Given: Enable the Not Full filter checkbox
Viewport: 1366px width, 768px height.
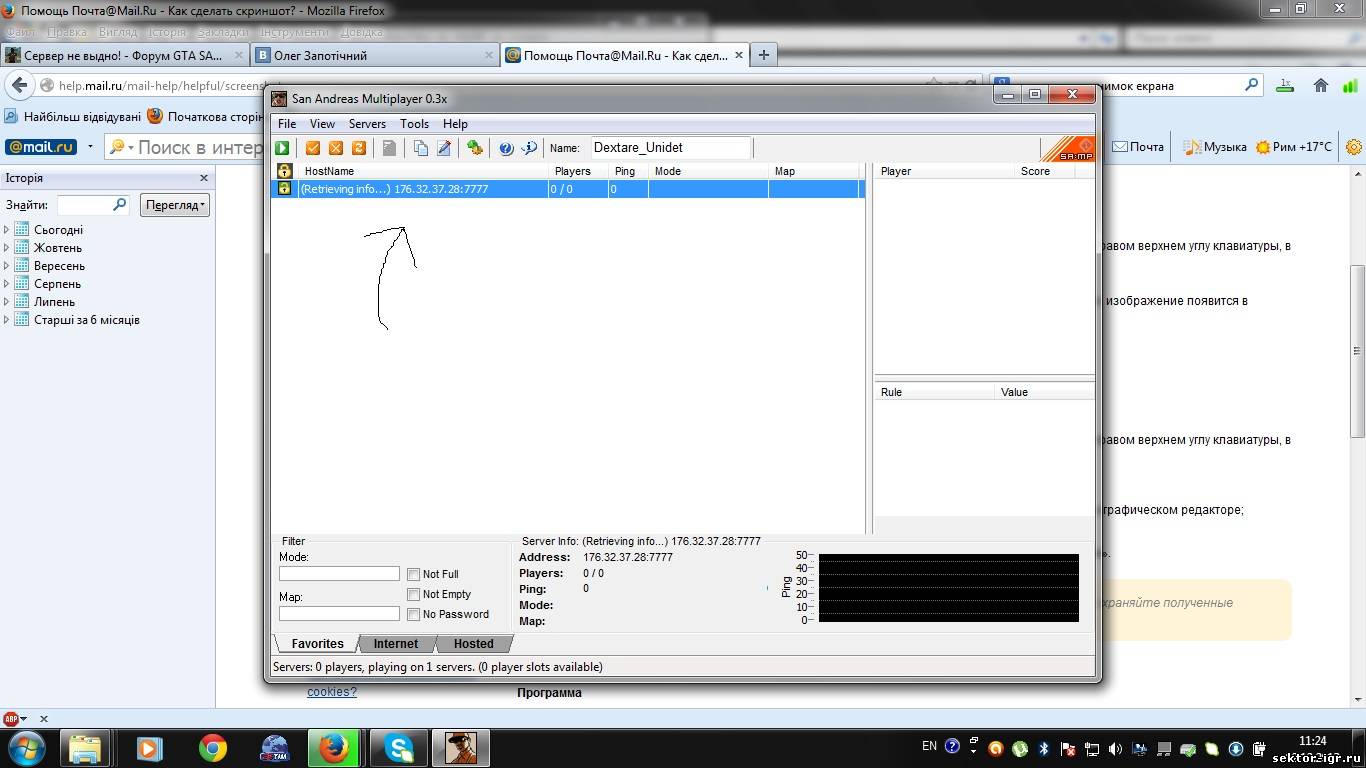Looking at the screenshot, I should point(413,574).
